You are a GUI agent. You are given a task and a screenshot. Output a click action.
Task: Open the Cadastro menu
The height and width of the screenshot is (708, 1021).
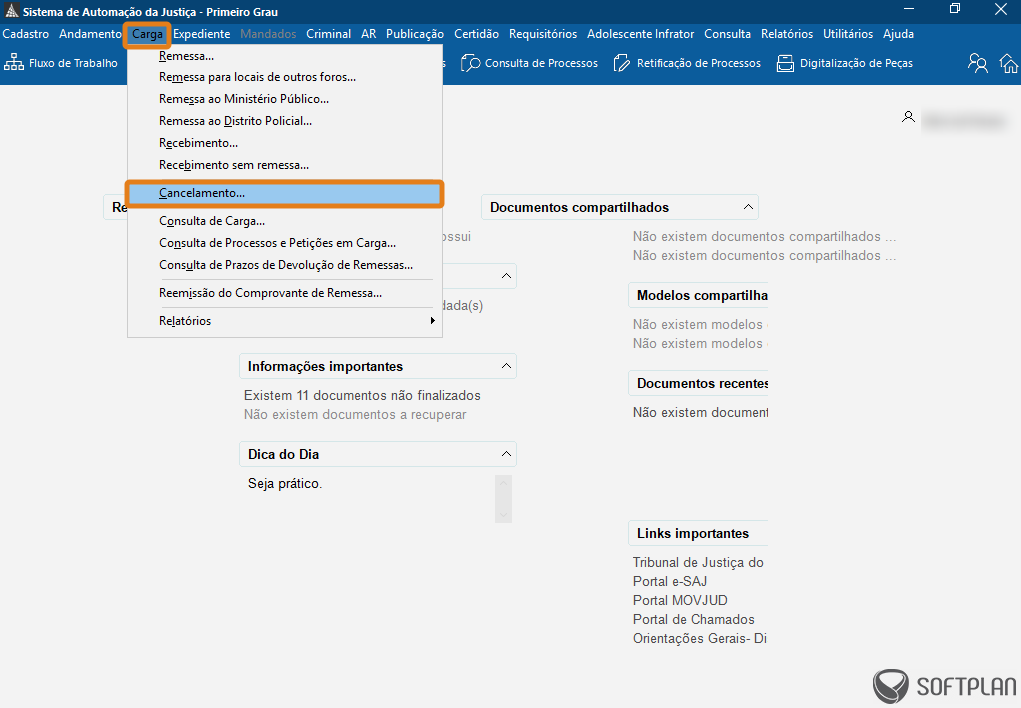tap(25, 34)
